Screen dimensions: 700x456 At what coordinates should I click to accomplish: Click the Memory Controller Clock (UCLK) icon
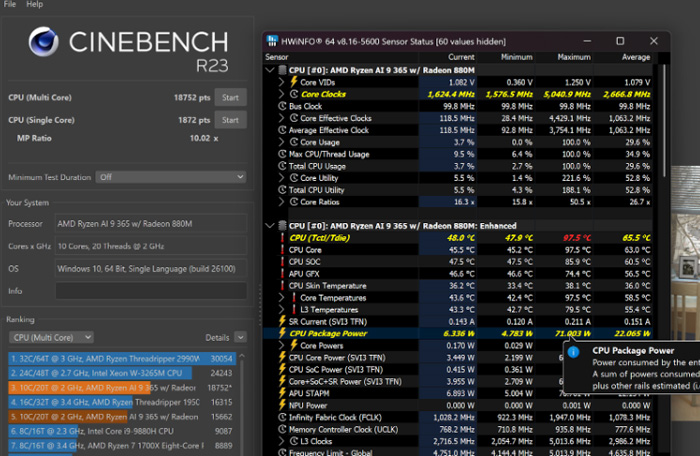click(282, 429)
